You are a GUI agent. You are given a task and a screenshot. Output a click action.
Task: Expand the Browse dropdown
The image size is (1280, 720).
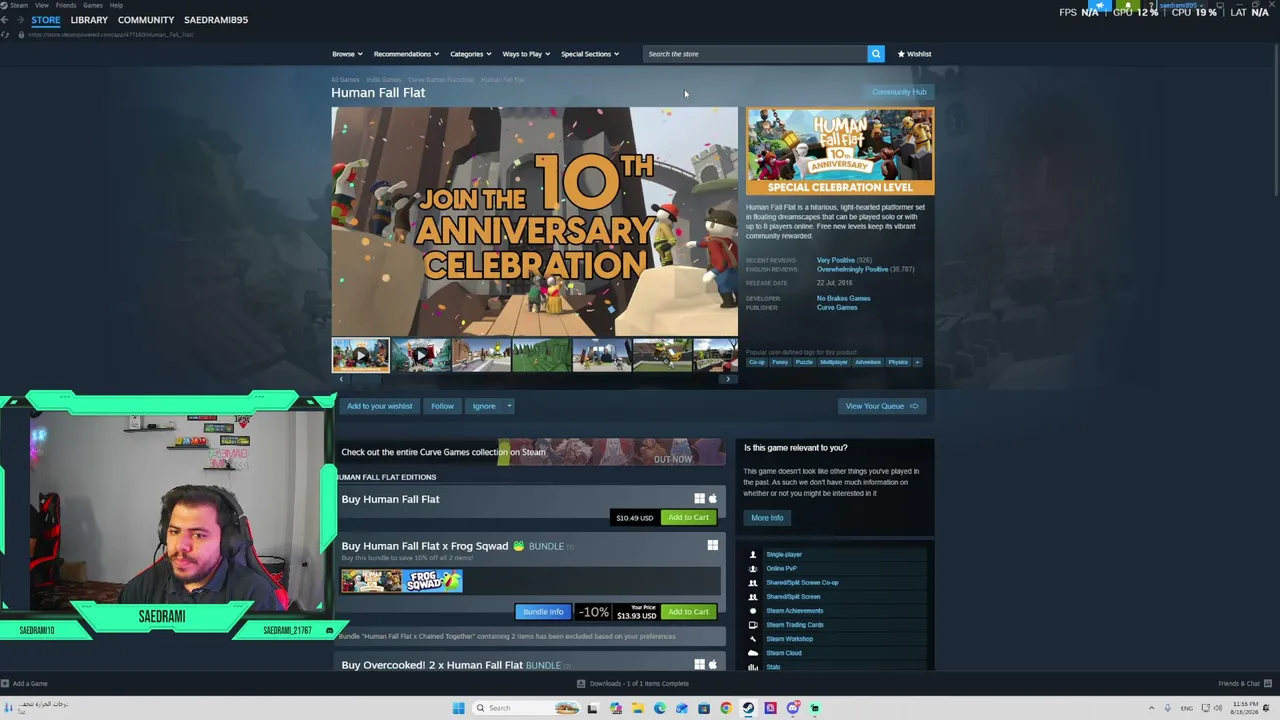click(346, 54)
